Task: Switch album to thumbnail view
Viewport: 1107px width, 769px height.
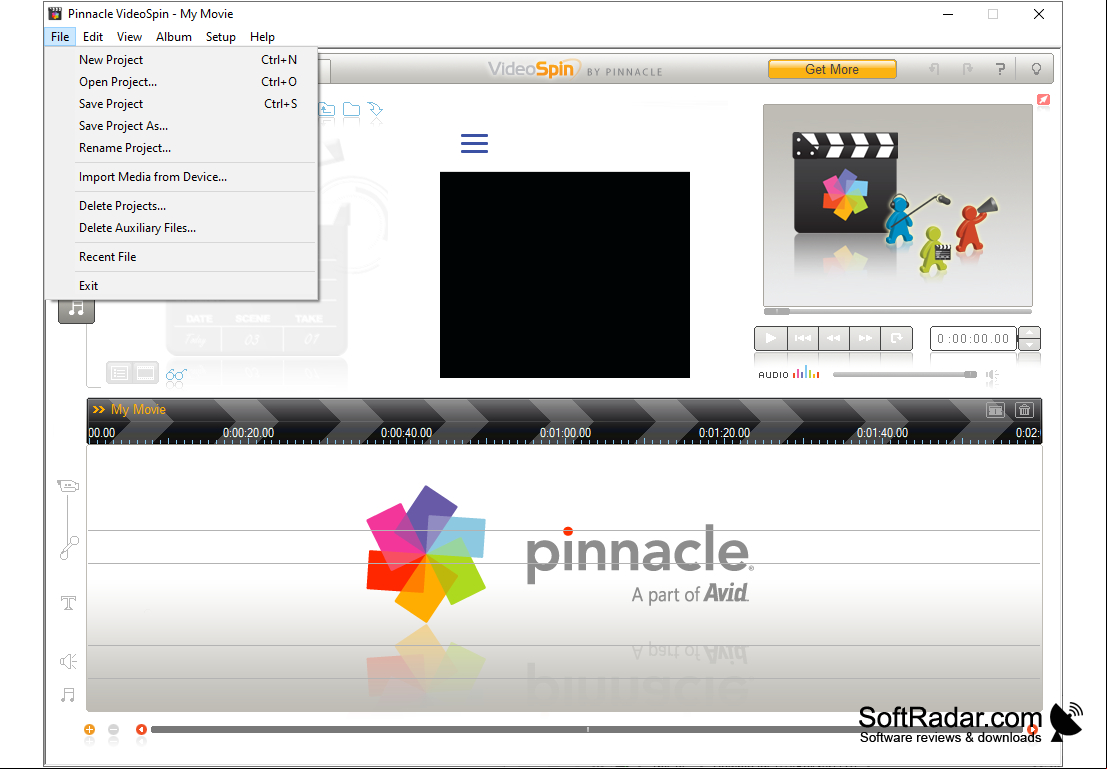Action: (145, 373)
